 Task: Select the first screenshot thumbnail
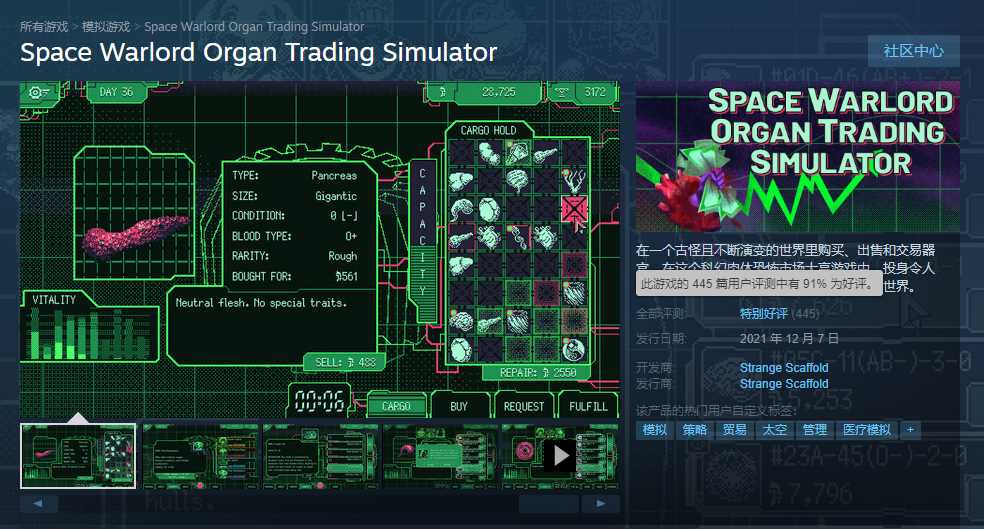pos(78,456)
